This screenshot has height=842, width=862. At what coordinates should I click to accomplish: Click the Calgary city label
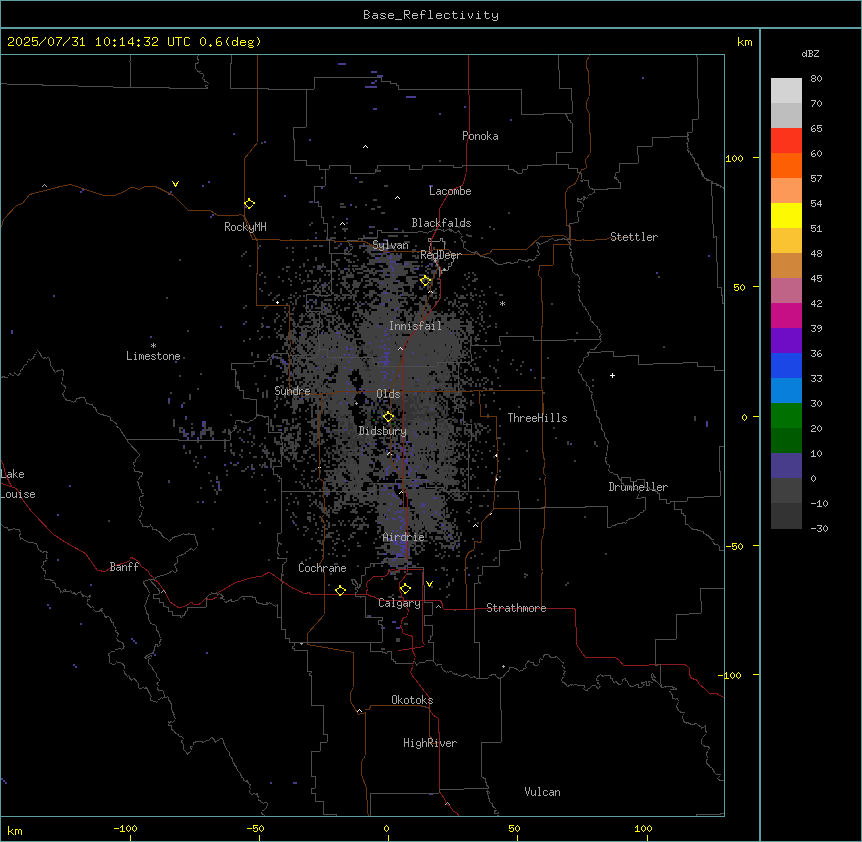399,603
